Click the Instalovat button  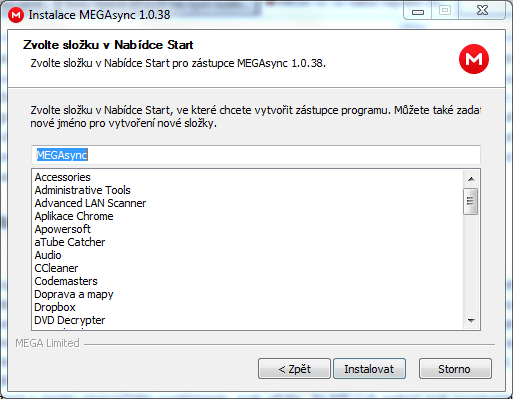(369, 369)
